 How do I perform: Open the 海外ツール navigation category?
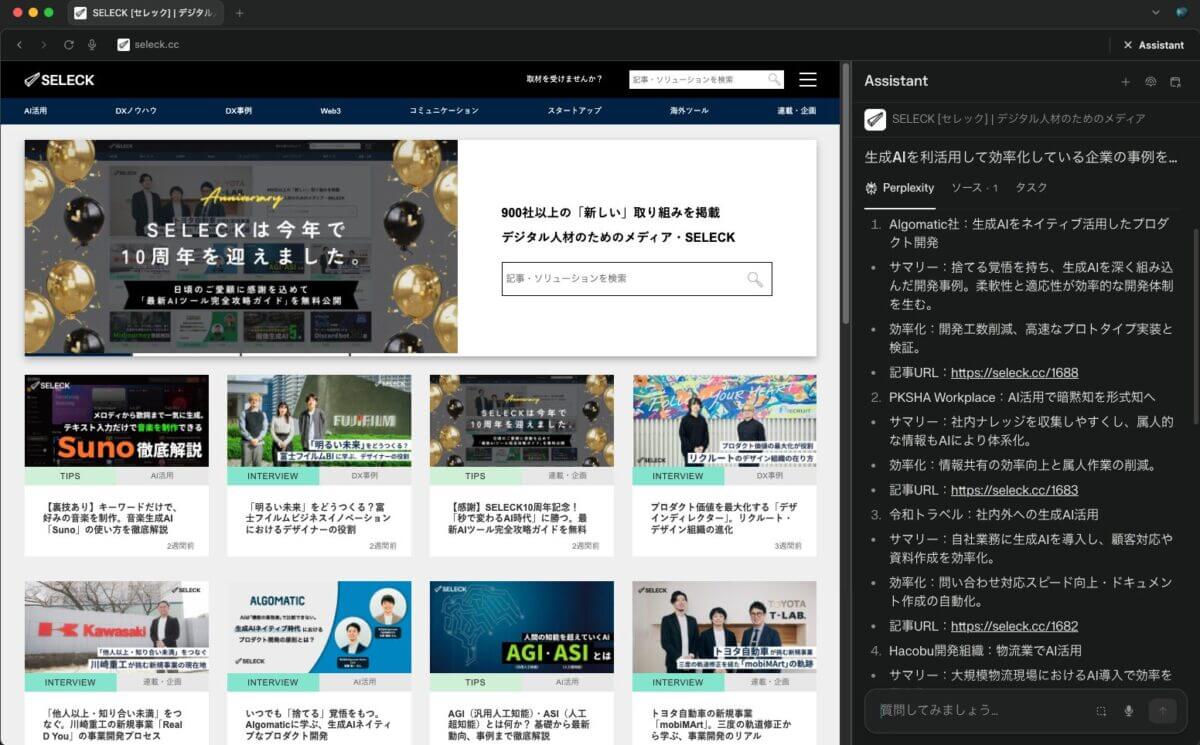coord(689,111)
